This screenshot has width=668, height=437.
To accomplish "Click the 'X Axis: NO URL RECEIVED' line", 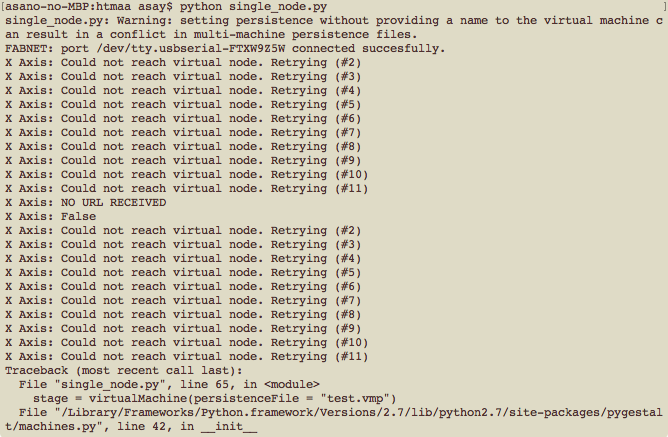I will [86, 202].
